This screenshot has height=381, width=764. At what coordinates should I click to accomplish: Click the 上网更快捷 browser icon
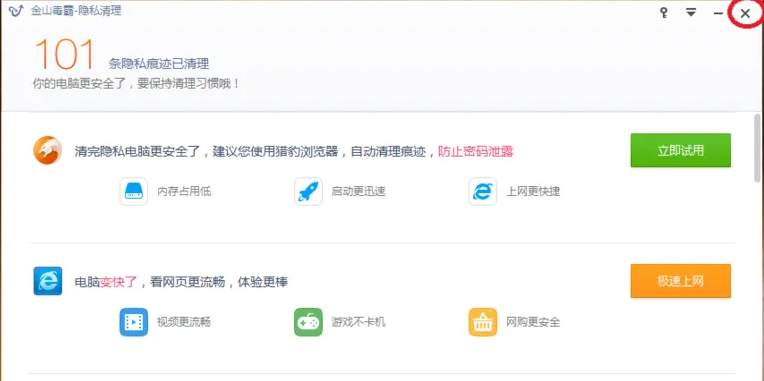point(483,191)
